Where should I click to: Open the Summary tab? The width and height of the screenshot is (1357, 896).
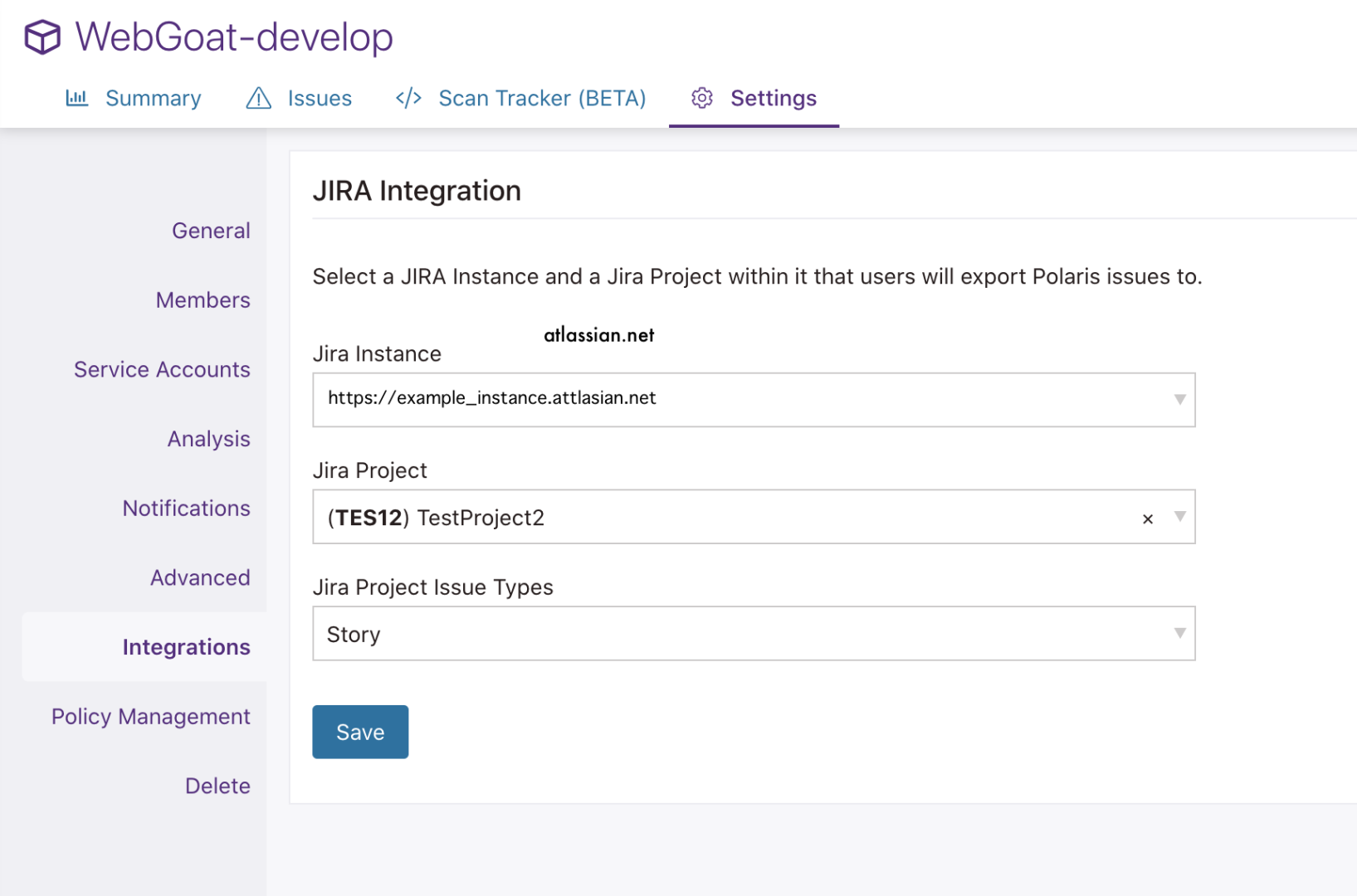[x=134, y=98]
